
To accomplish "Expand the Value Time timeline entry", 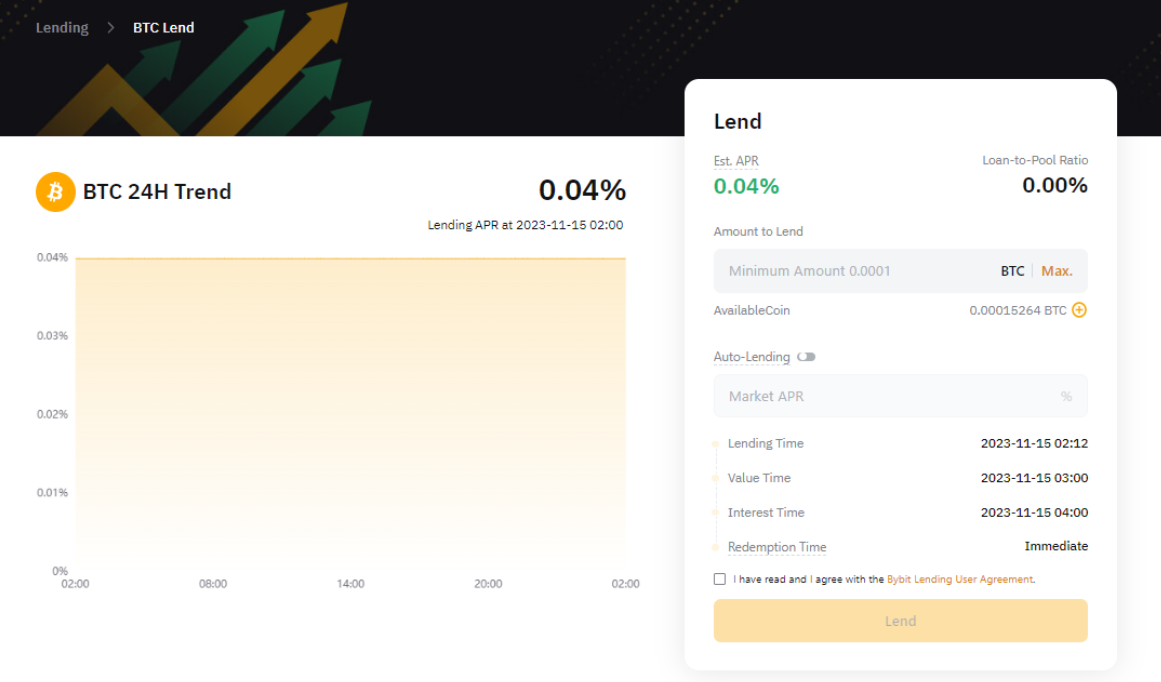I will [x=714, y=478].
